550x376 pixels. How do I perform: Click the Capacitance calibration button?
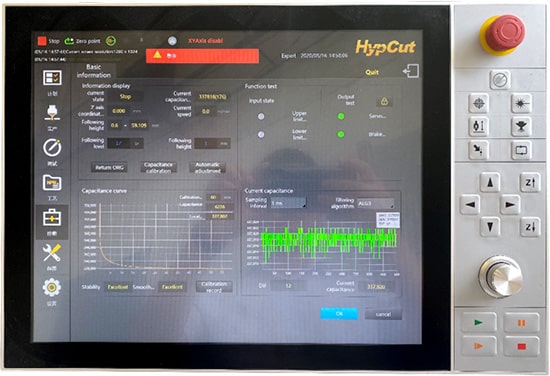coord(158,168)
